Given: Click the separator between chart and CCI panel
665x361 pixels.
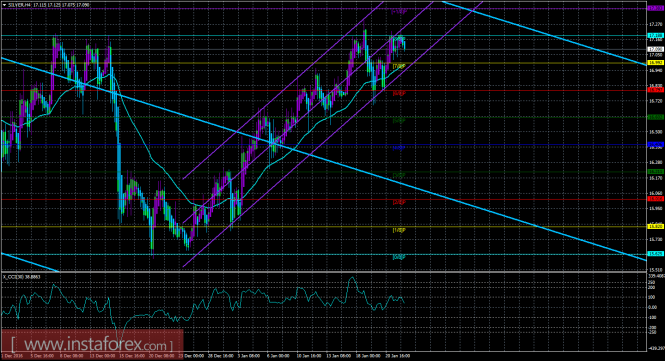Looking at the screenshot, I should [x=323, y=271].
